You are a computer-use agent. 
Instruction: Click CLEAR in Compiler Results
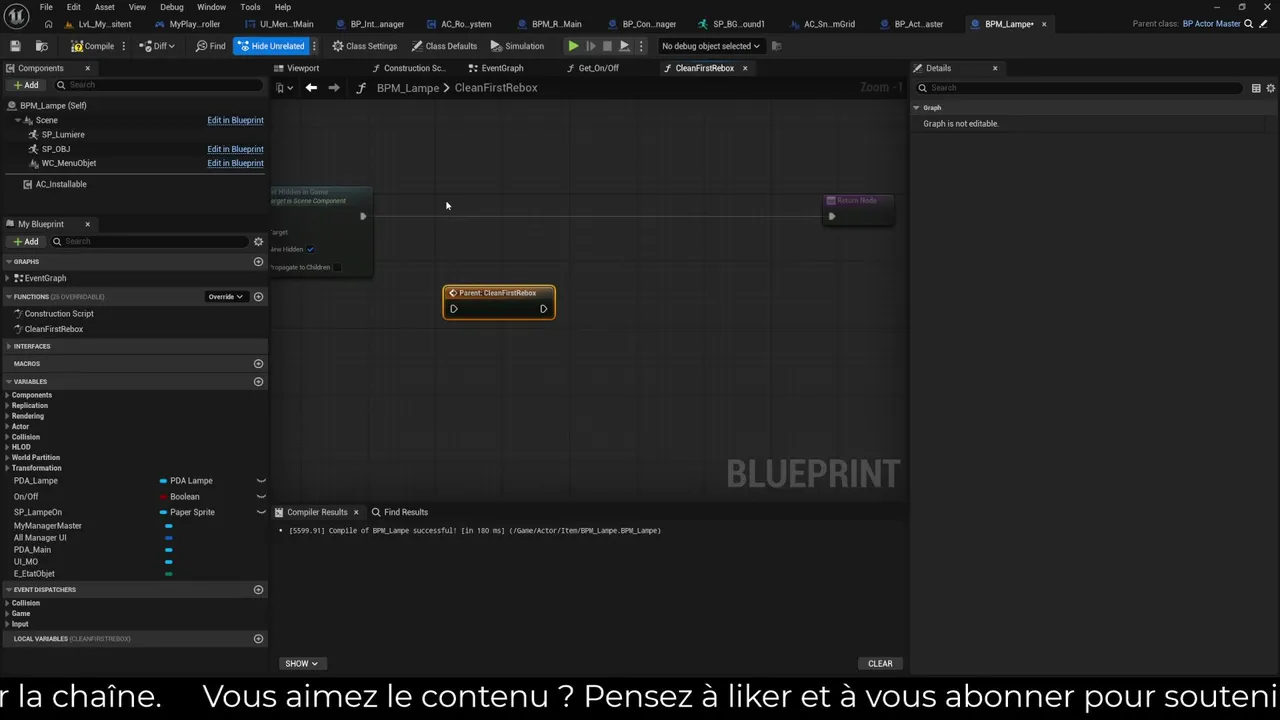tap(880, 664)
